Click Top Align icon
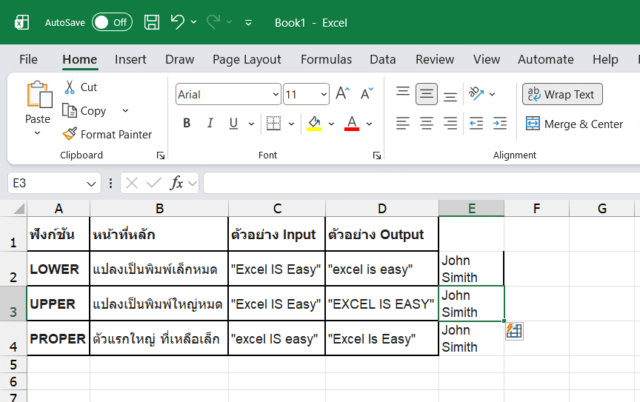 pos(403,92)
